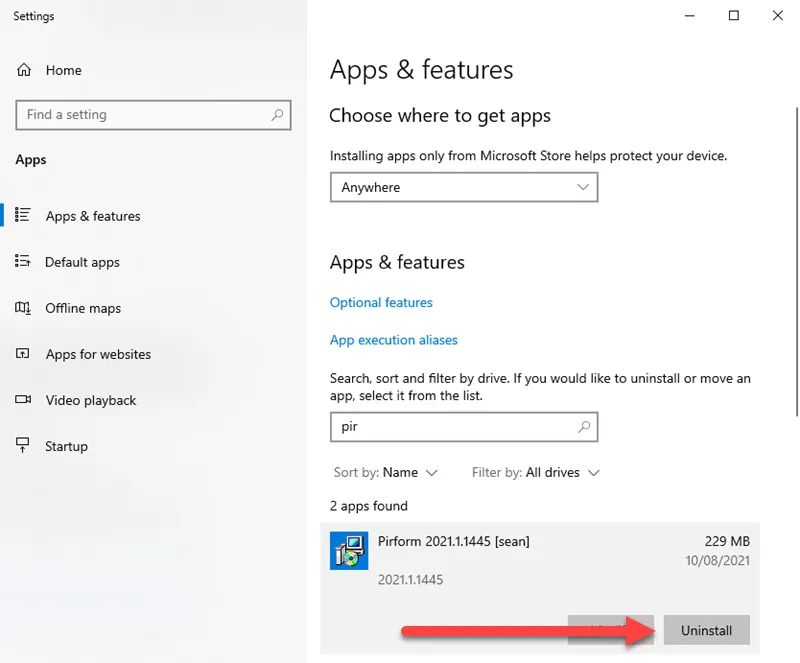
Task: Click inside the pir search field
Action: 450,427
